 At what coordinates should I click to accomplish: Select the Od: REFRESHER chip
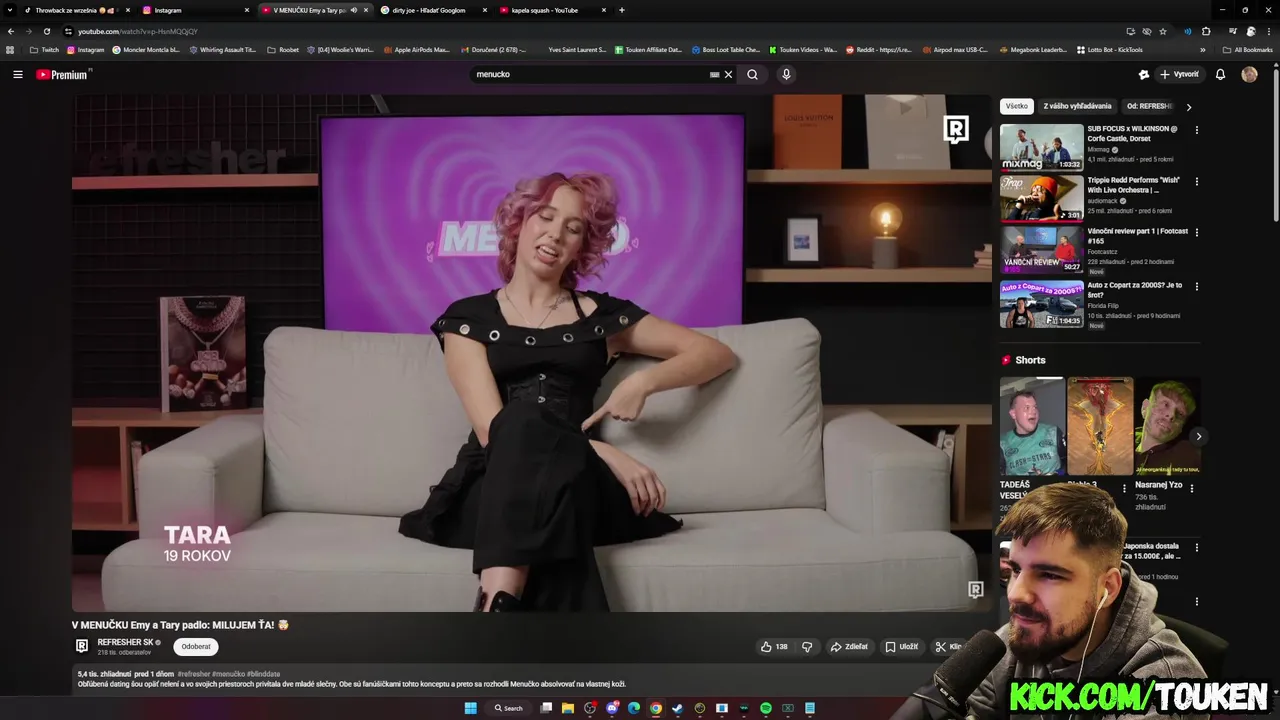point(1148,106)
